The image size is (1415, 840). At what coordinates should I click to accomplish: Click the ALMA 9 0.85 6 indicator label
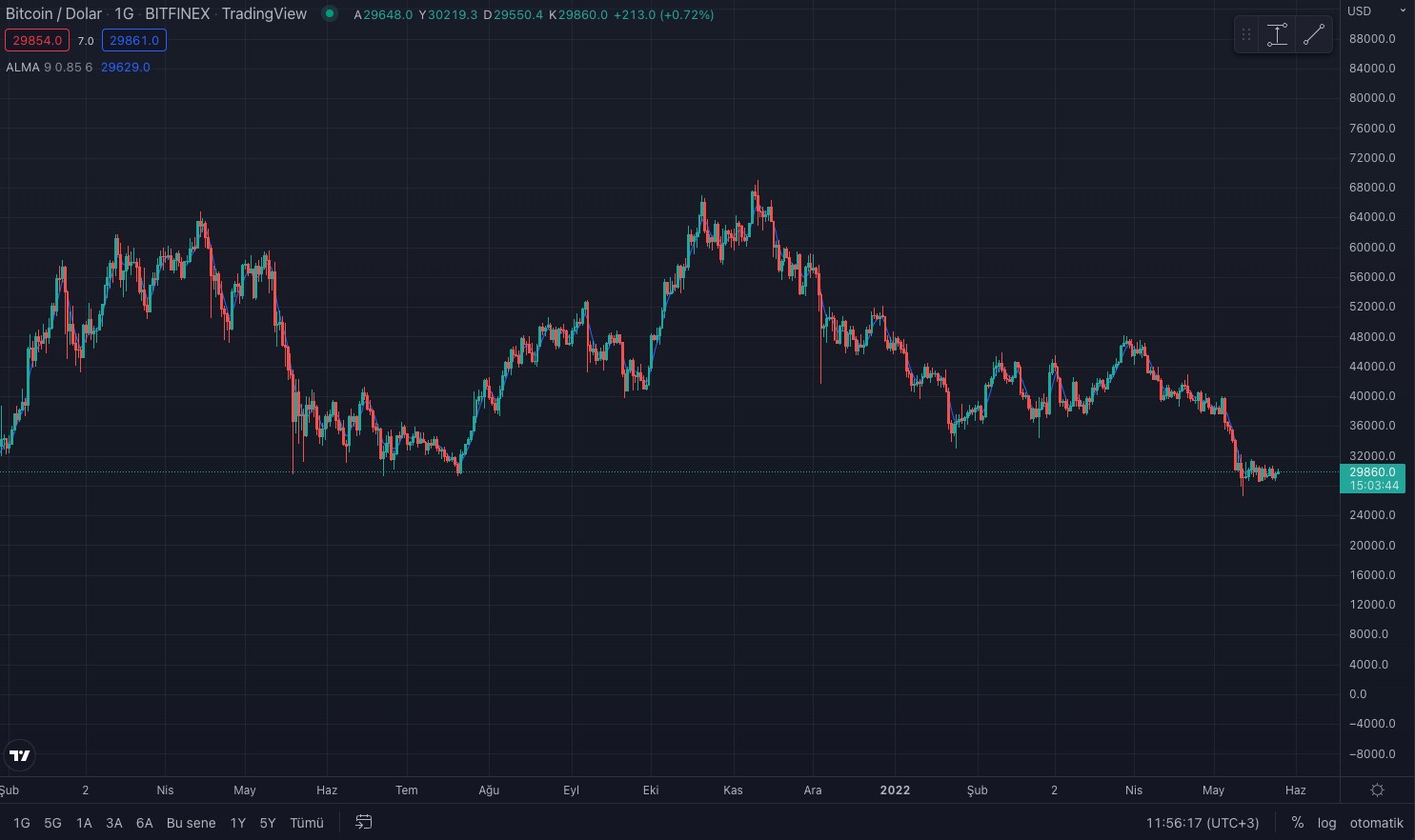click(50, 67)
